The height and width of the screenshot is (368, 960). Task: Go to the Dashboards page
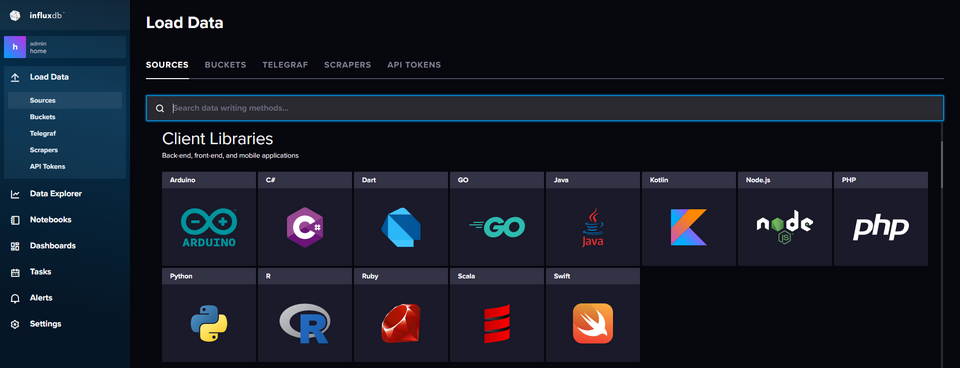click(53, 246)
